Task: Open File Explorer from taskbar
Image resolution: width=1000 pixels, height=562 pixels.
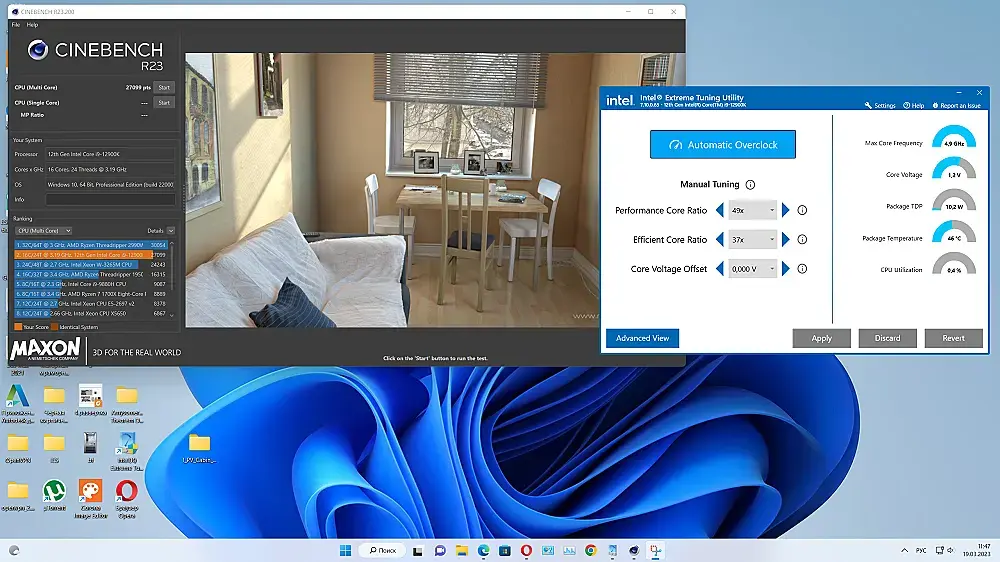Action: (462, 551)
